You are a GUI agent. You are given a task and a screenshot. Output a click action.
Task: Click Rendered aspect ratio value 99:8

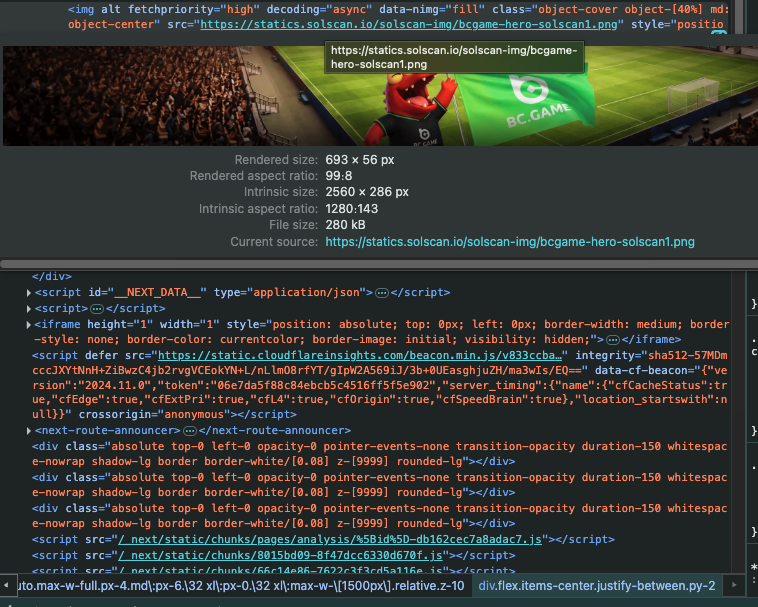338,176
